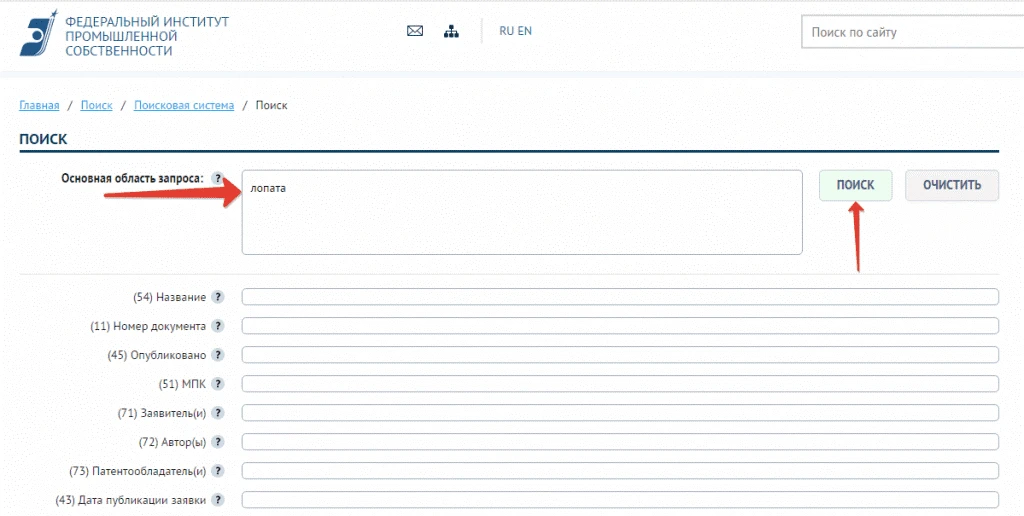This screenshot has height=516, width=1024.
Task: Open Поисковая система breadcrumb link
Action: pos(184,105)
